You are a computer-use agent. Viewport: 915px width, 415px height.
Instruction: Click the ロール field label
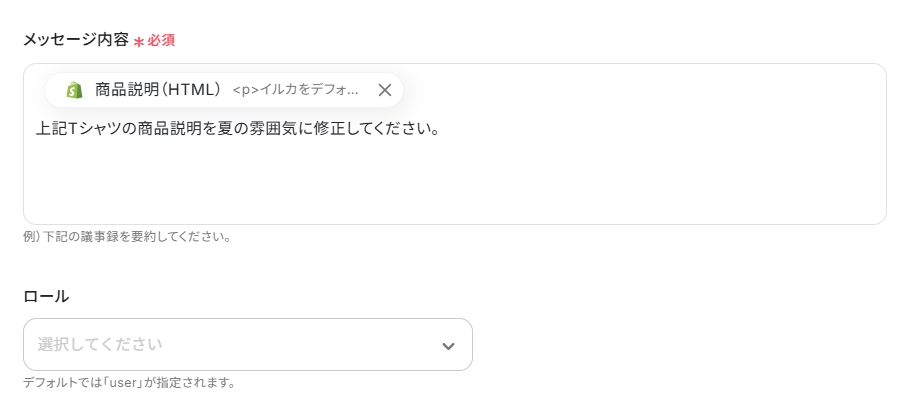pyautogui.click(x=46, y=296)
